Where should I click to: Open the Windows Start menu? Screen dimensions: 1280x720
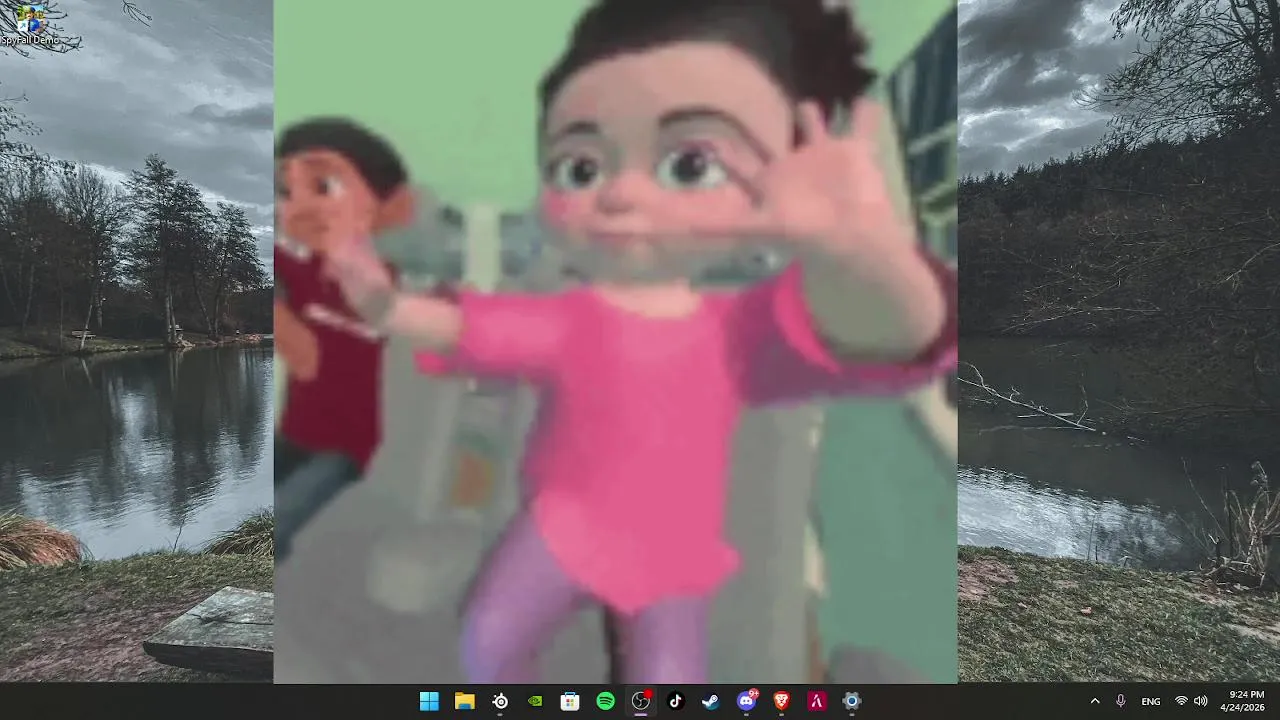click(429, 701)
